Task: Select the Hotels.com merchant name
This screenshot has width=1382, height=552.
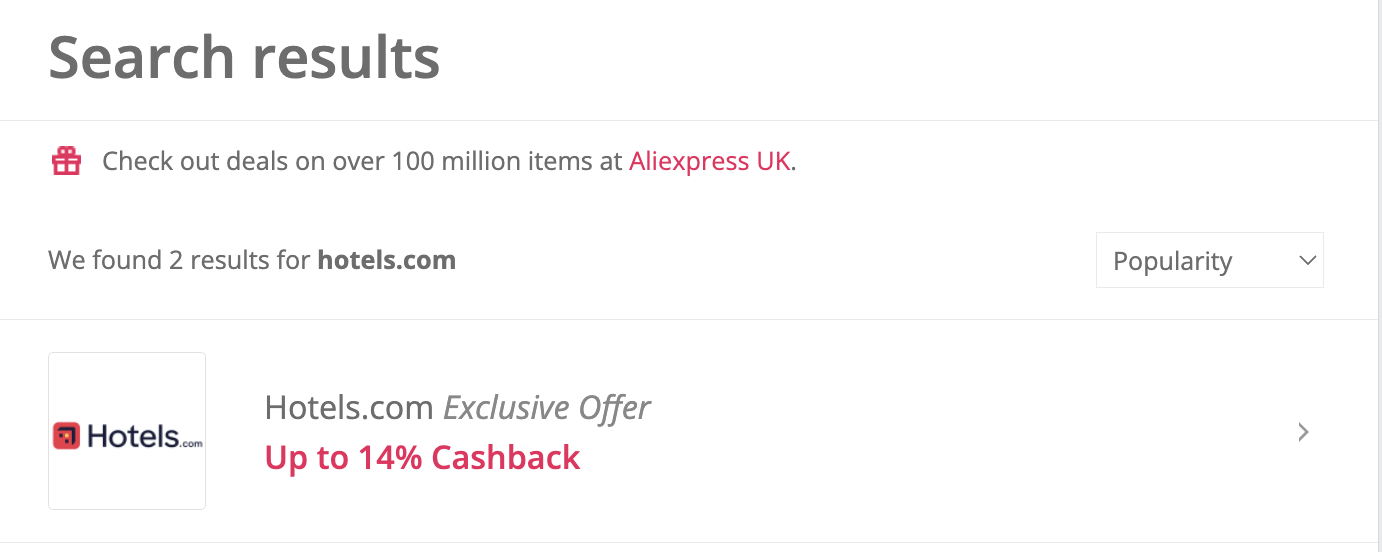Action: [x=349, y=407]
